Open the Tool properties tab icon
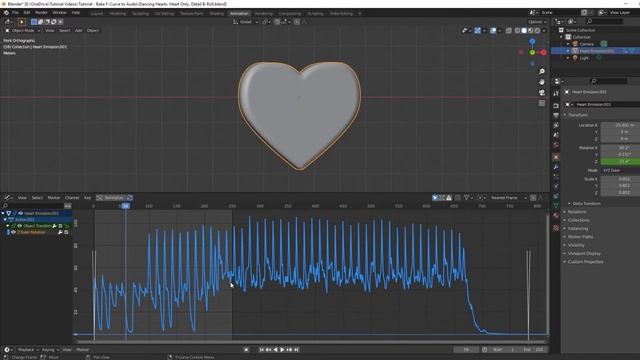Screen dimensions: 640x360 (556, 93)
